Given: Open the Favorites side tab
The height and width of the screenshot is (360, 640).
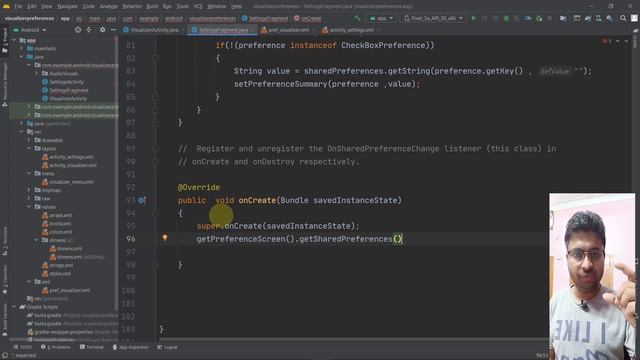Looking at the screenshot, I should [5, 280].
